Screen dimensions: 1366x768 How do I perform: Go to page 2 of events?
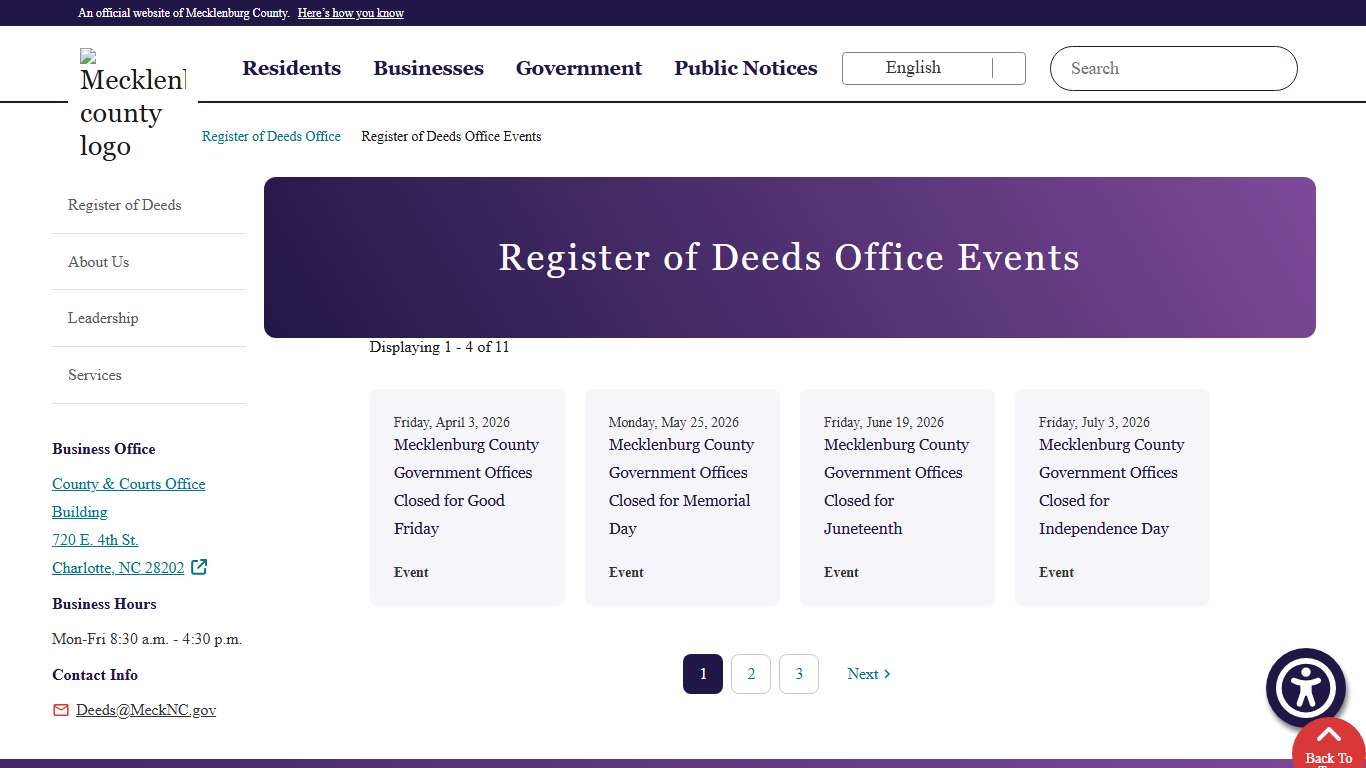pyautogui.click(x=751, y=674)
